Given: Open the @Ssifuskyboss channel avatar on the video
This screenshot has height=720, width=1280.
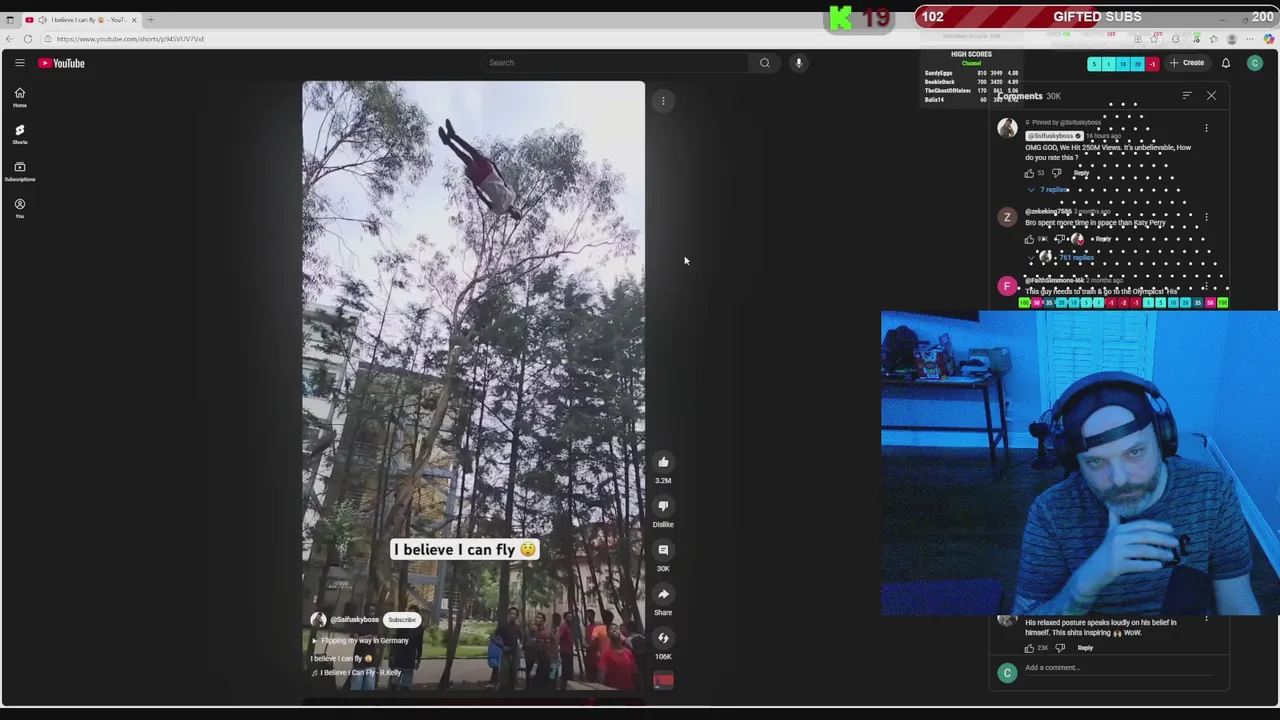Looking at the screenshot, I should 318,620.
